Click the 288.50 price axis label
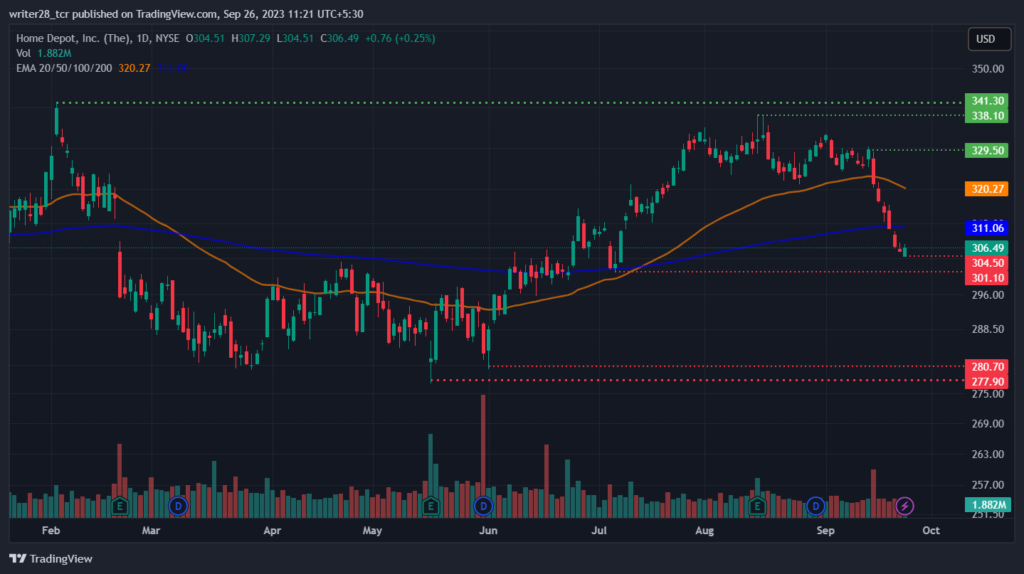The height and width of the screenshot is (574, 1024). click(987, 329)
